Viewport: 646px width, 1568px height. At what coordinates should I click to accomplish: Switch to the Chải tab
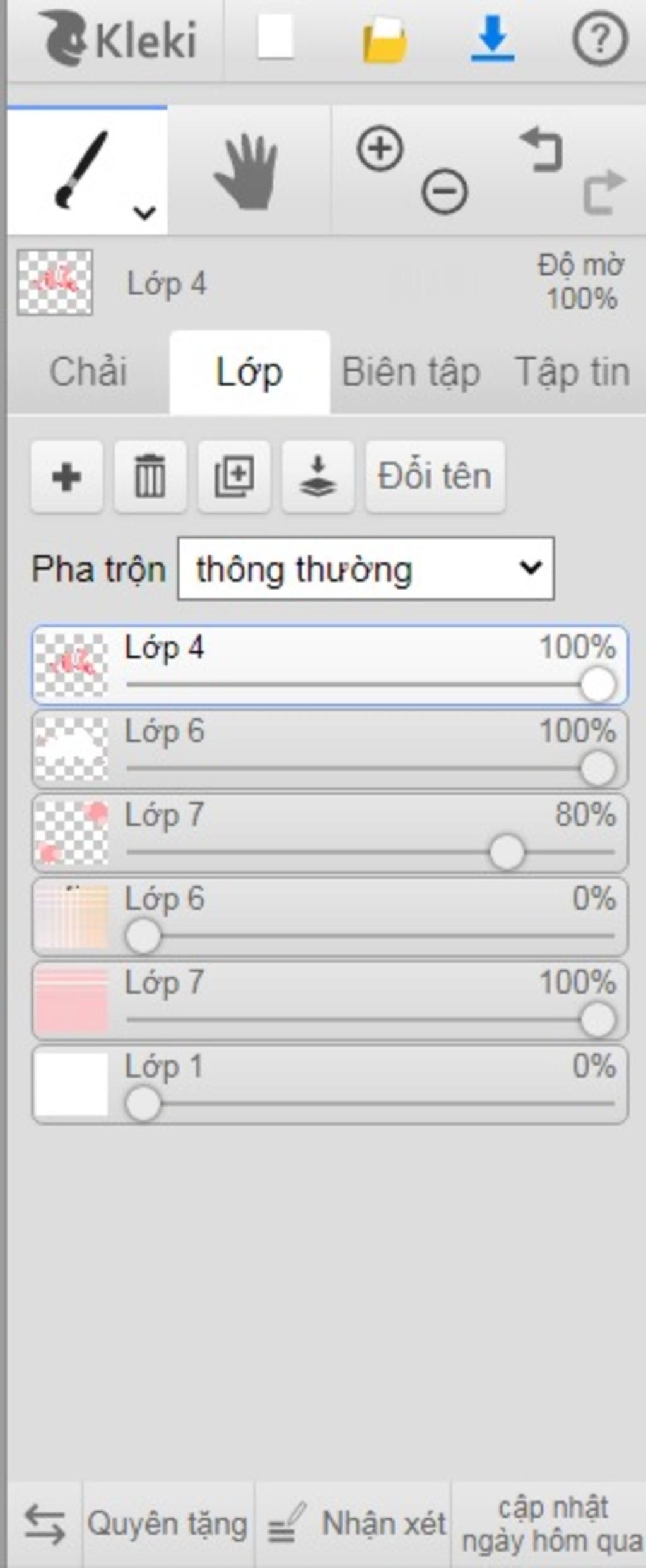pos(88,372)
